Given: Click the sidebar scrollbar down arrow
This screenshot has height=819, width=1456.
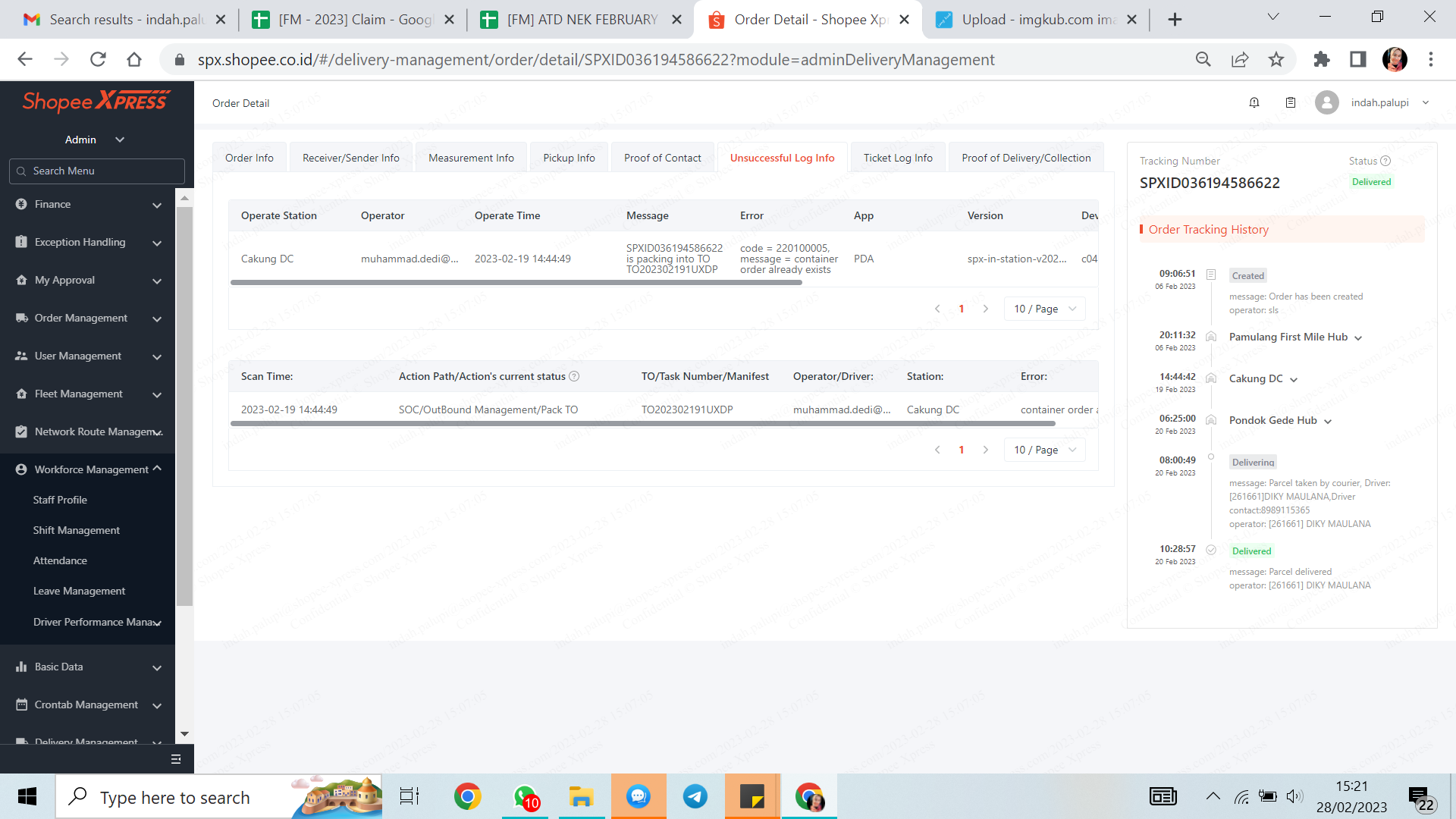Looking at the screenshot, I should point(184,734).
